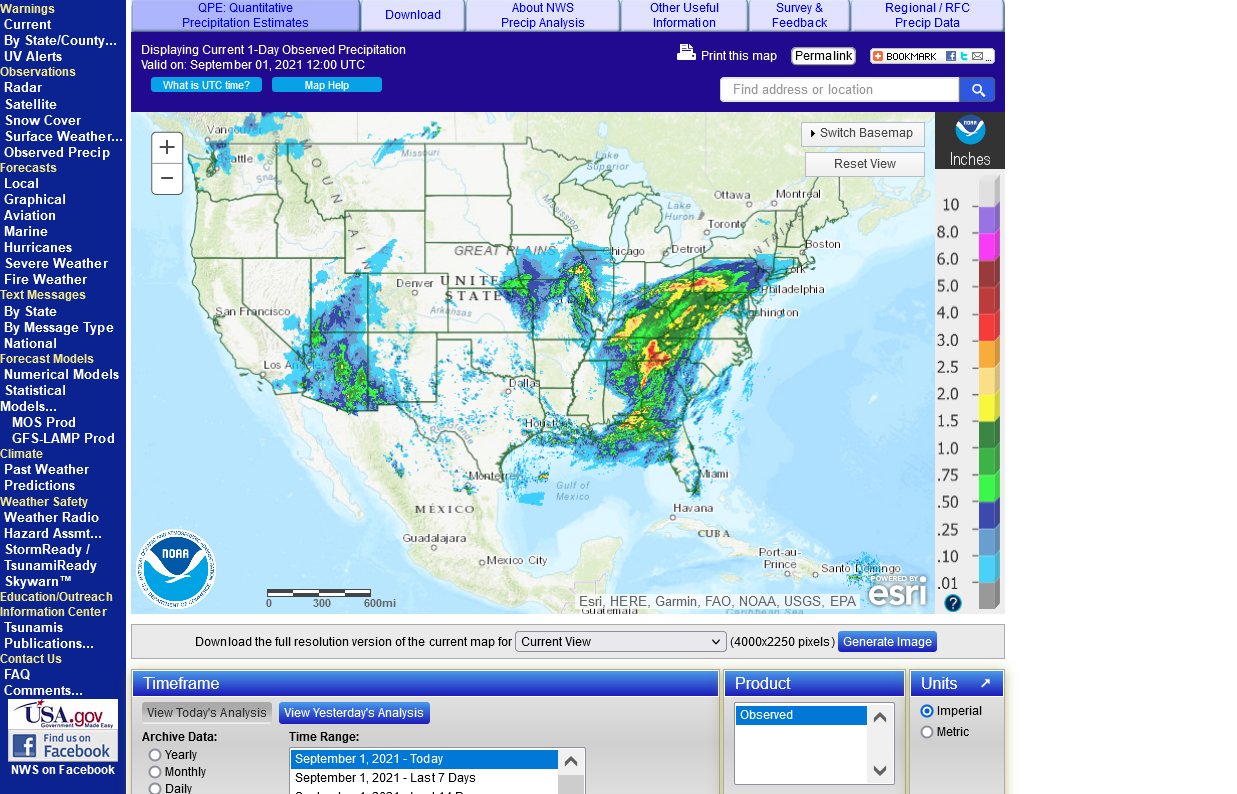Screen dimensions: 1237x794
Task: Open the Skywarn link
Action: coord(38,581)
